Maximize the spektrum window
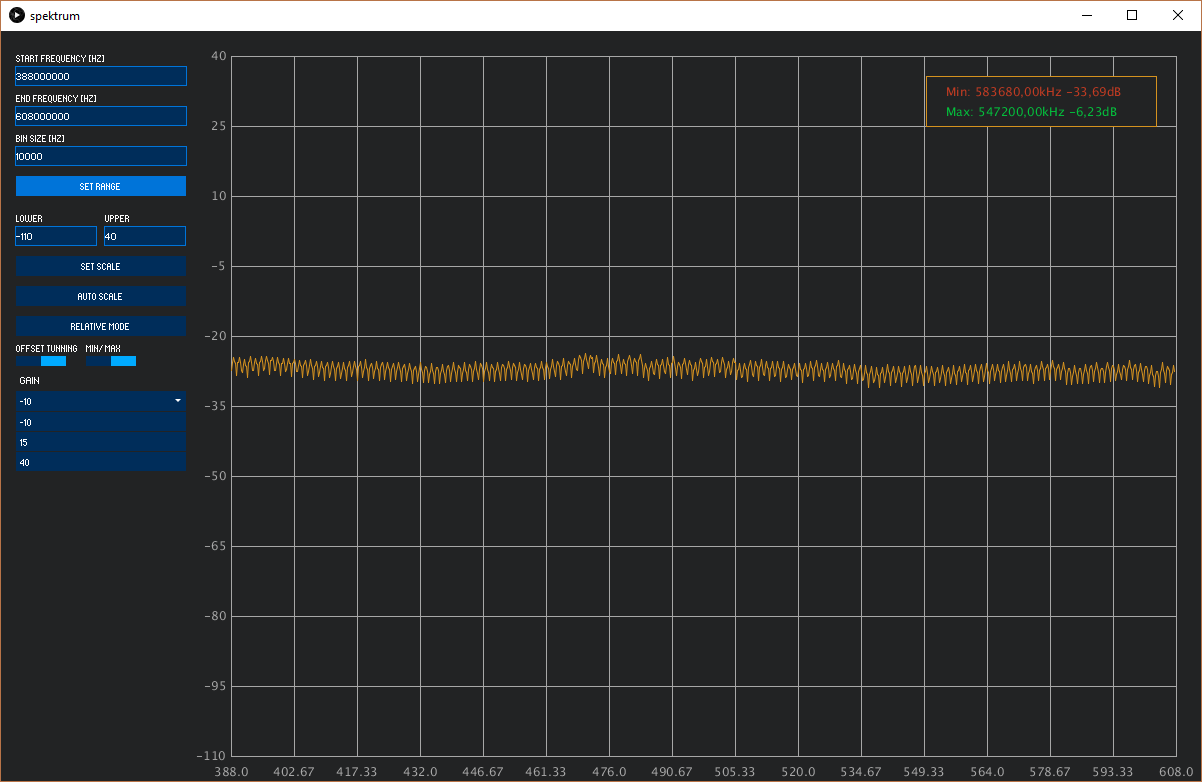Viewport: 1202px width, 782px height. 1132,15
